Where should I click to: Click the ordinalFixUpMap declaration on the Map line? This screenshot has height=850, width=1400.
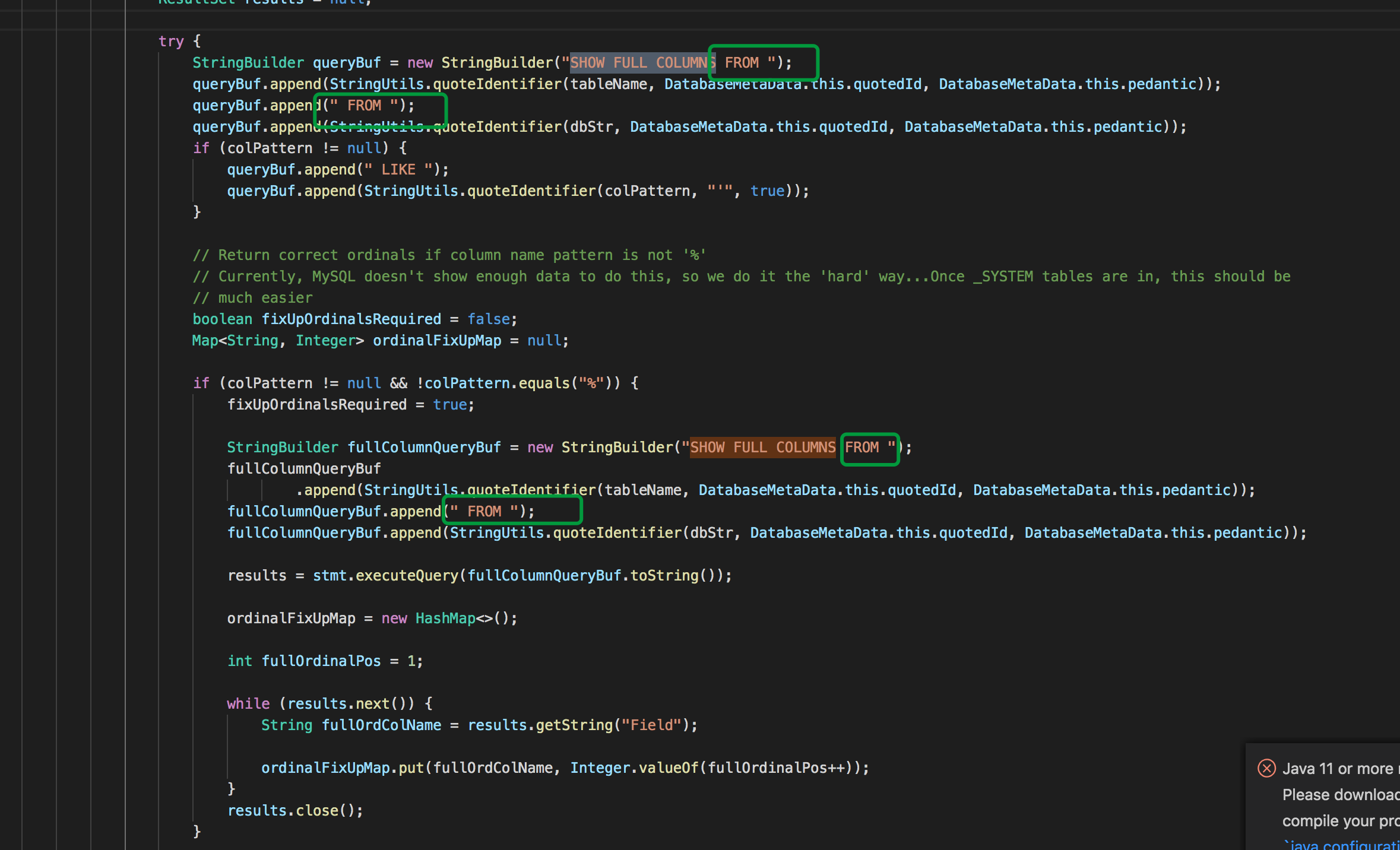tap(436, 341)
